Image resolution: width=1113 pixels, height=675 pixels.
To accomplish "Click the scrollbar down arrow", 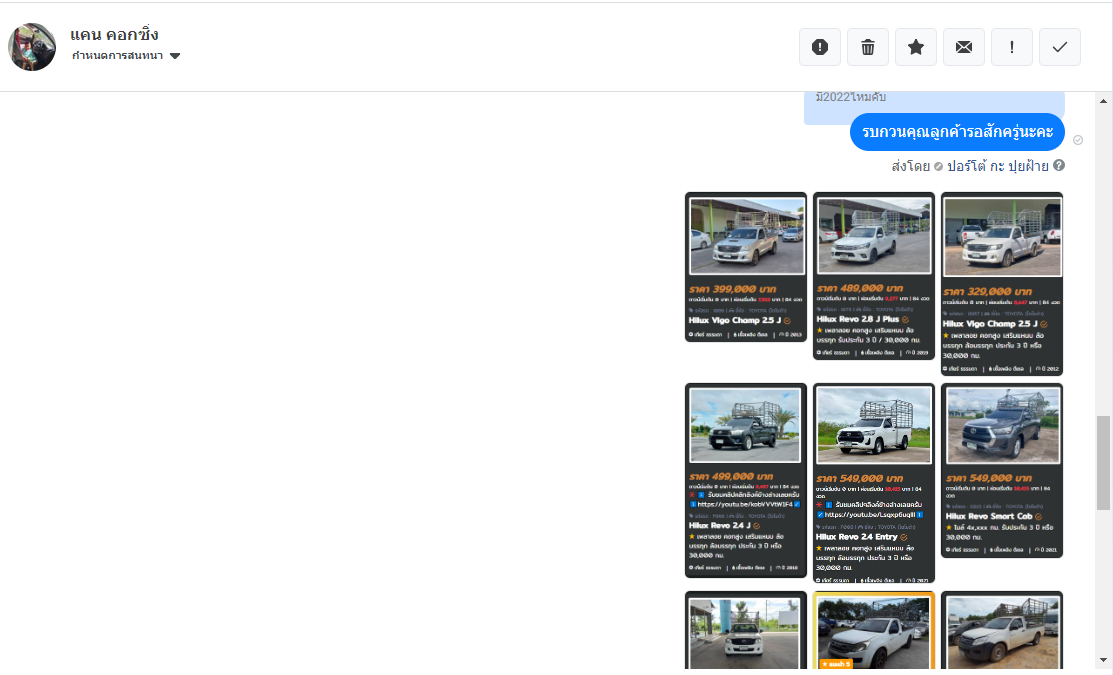I will point(1103,660).
